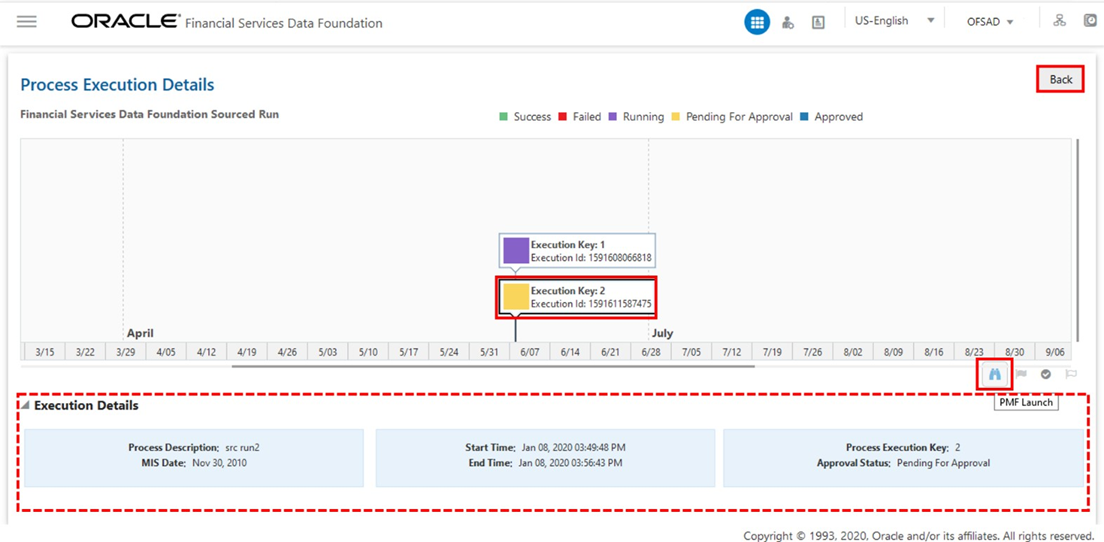1104x542 pixels.
Task: Click Execution Id 1591608066818 text
Action: tap(591, 258)
